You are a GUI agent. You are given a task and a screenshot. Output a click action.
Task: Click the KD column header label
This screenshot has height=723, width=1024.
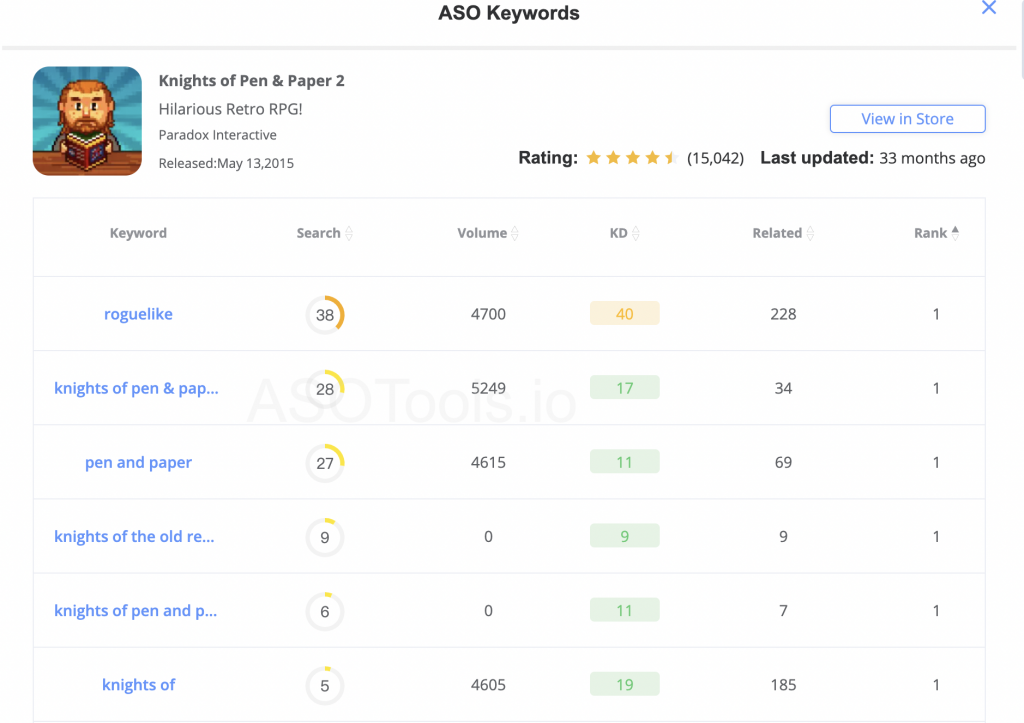[618, 233]
